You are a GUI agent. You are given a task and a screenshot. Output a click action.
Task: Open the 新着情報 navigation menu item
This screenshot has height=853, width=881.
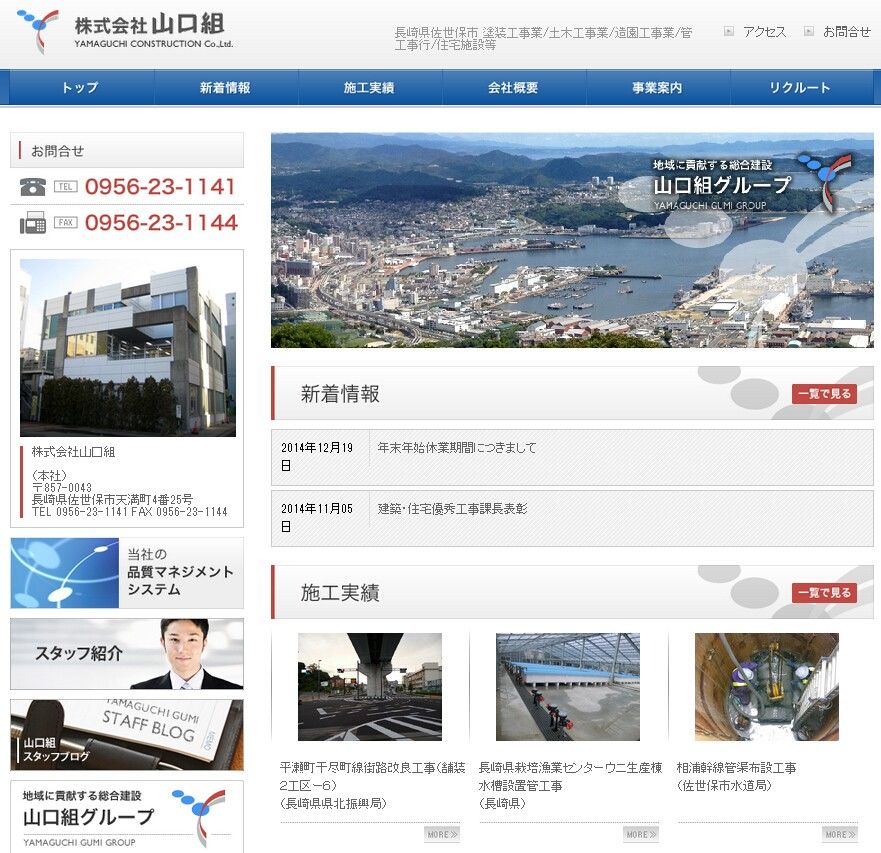click(226, 88)
